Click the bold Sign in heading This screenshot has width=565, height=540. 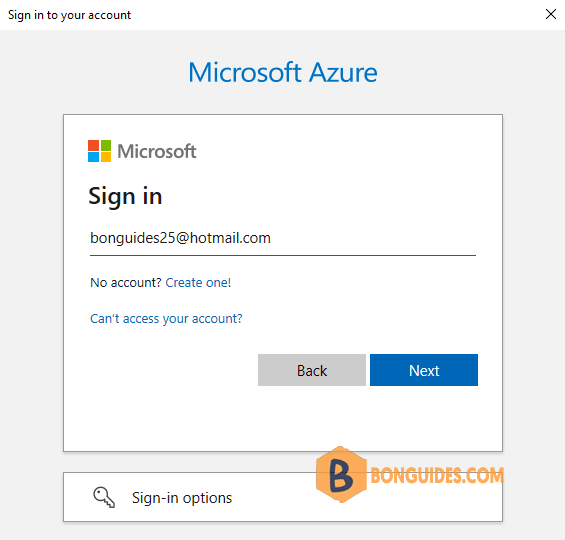[125, 197]
